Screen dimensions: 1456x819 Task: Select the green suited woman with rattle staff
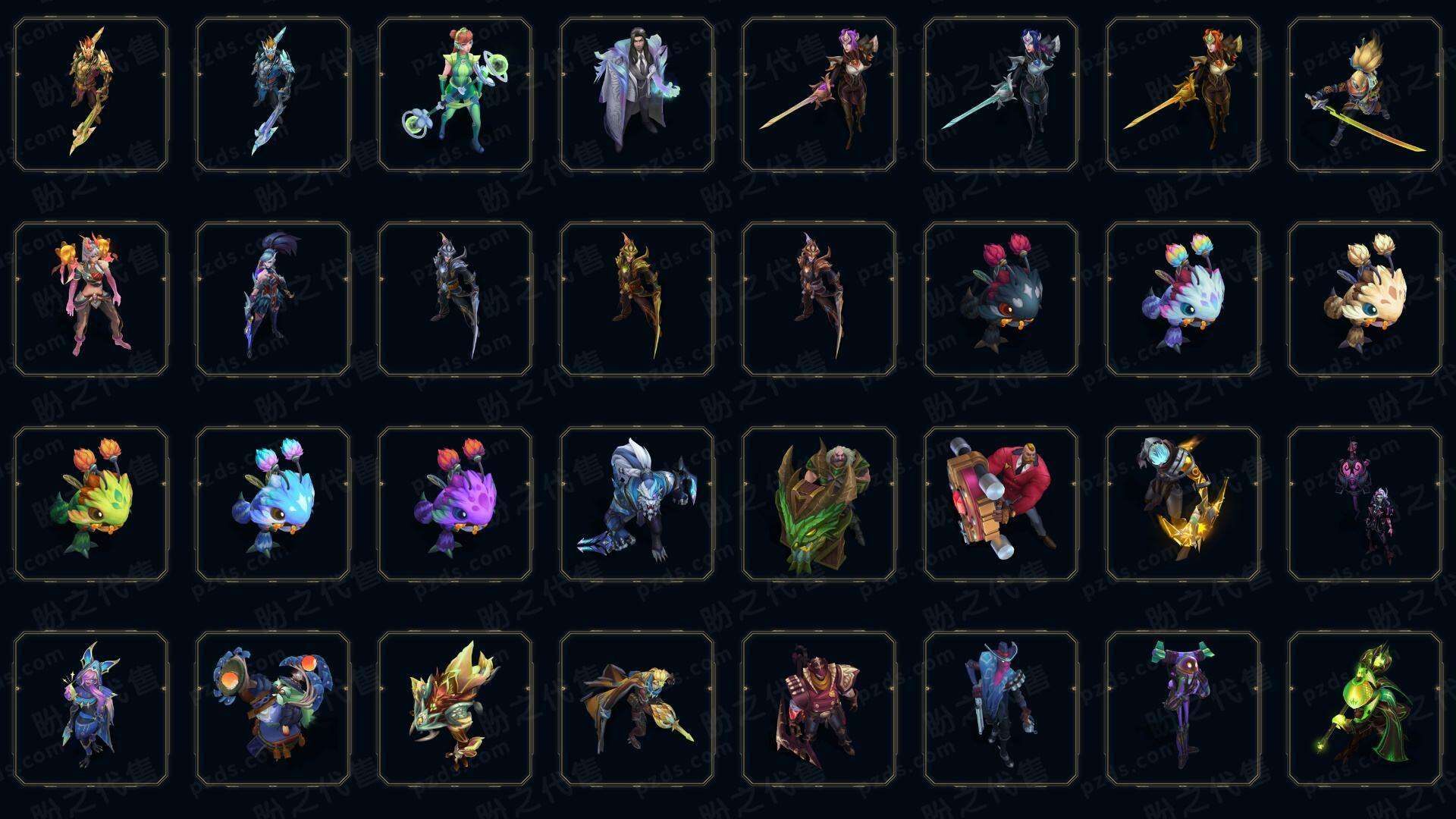pyautogui.click(x=455, y=95)
